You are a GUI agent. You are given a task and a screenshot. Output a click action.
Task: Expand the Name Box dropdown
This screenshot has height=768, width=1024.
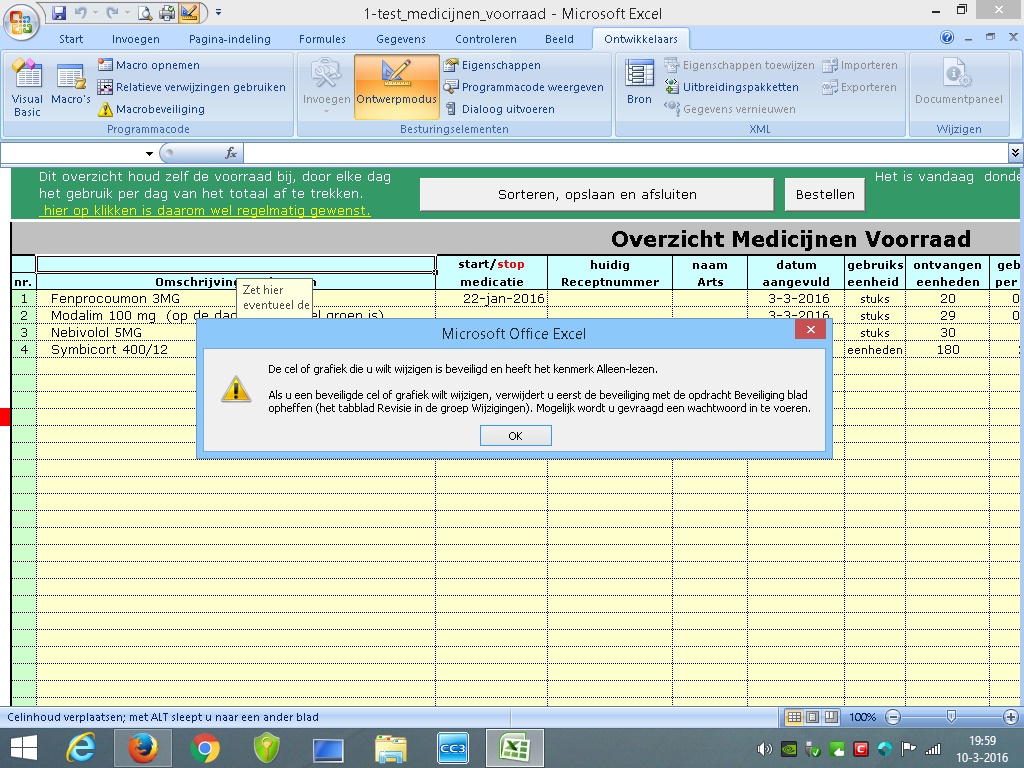149,153
